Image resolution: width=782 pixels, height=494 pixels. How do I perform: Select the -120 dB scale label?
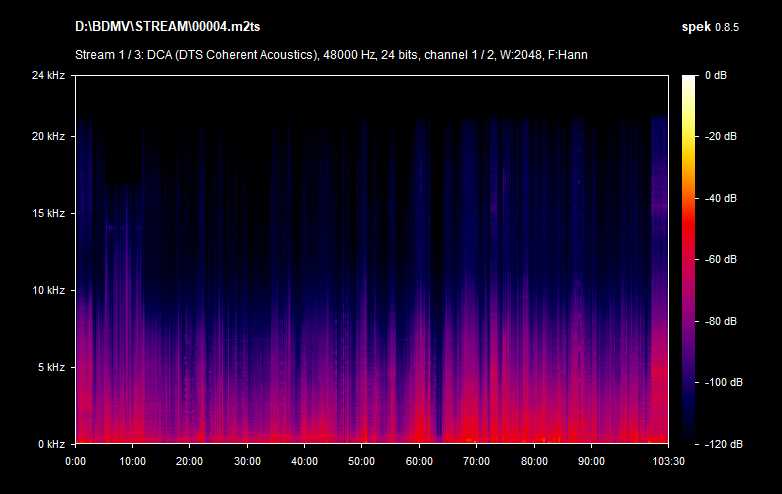click(720, 444)
